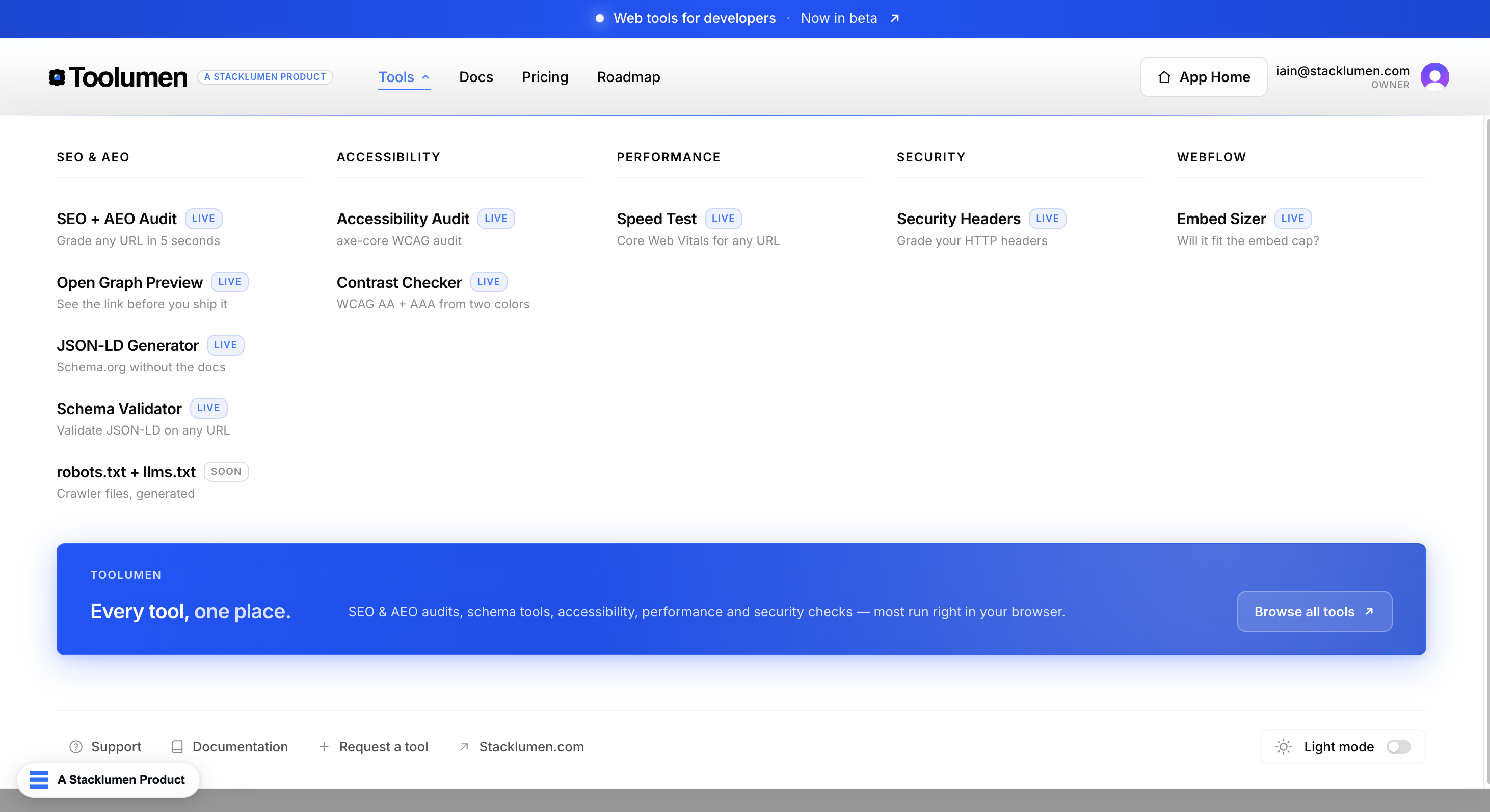The height and width of the screenshot is (812, 1490).
Task: Click 'Grade your HTTP headers' description
Action: click(x=972, y=240)
